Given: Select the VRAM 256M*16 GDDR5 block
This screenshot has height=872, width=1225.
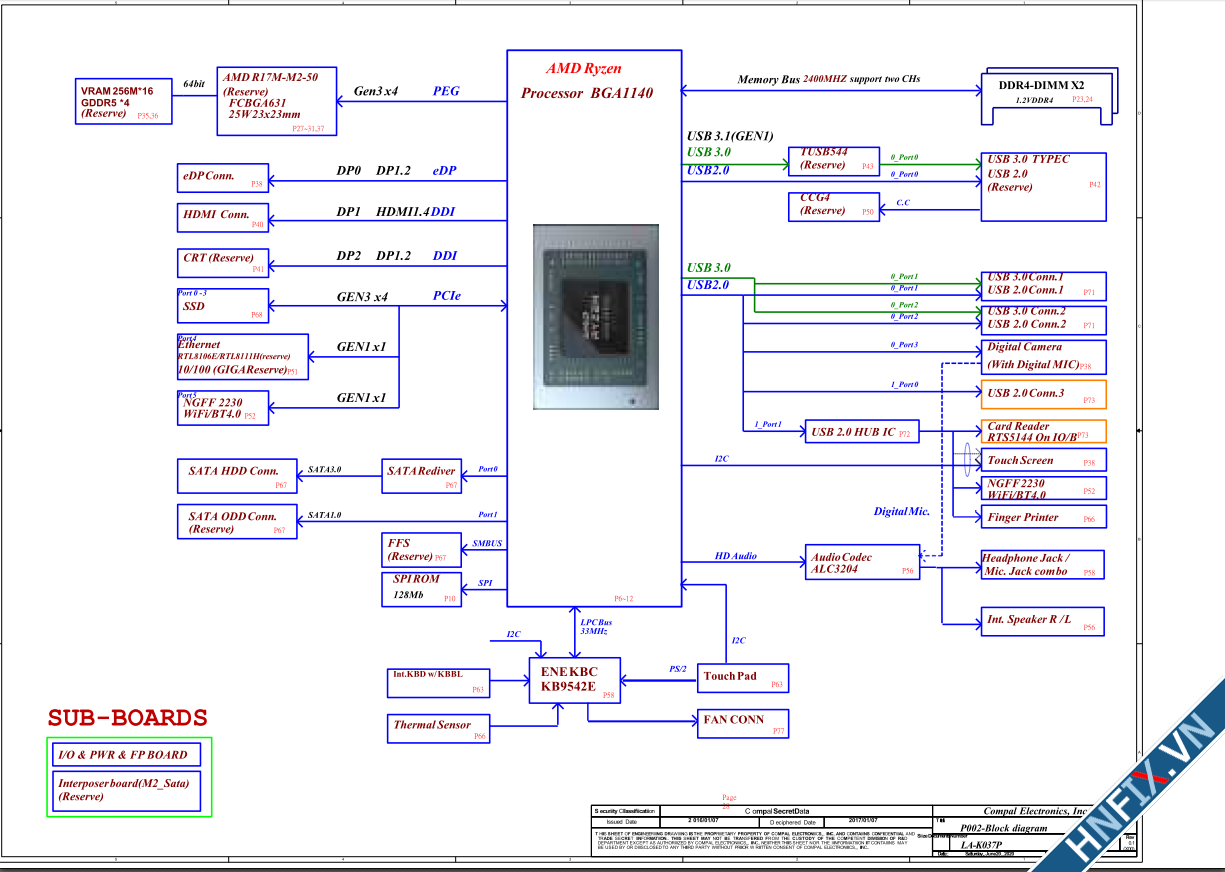Looking at the screenshot, I should (124, 101).
